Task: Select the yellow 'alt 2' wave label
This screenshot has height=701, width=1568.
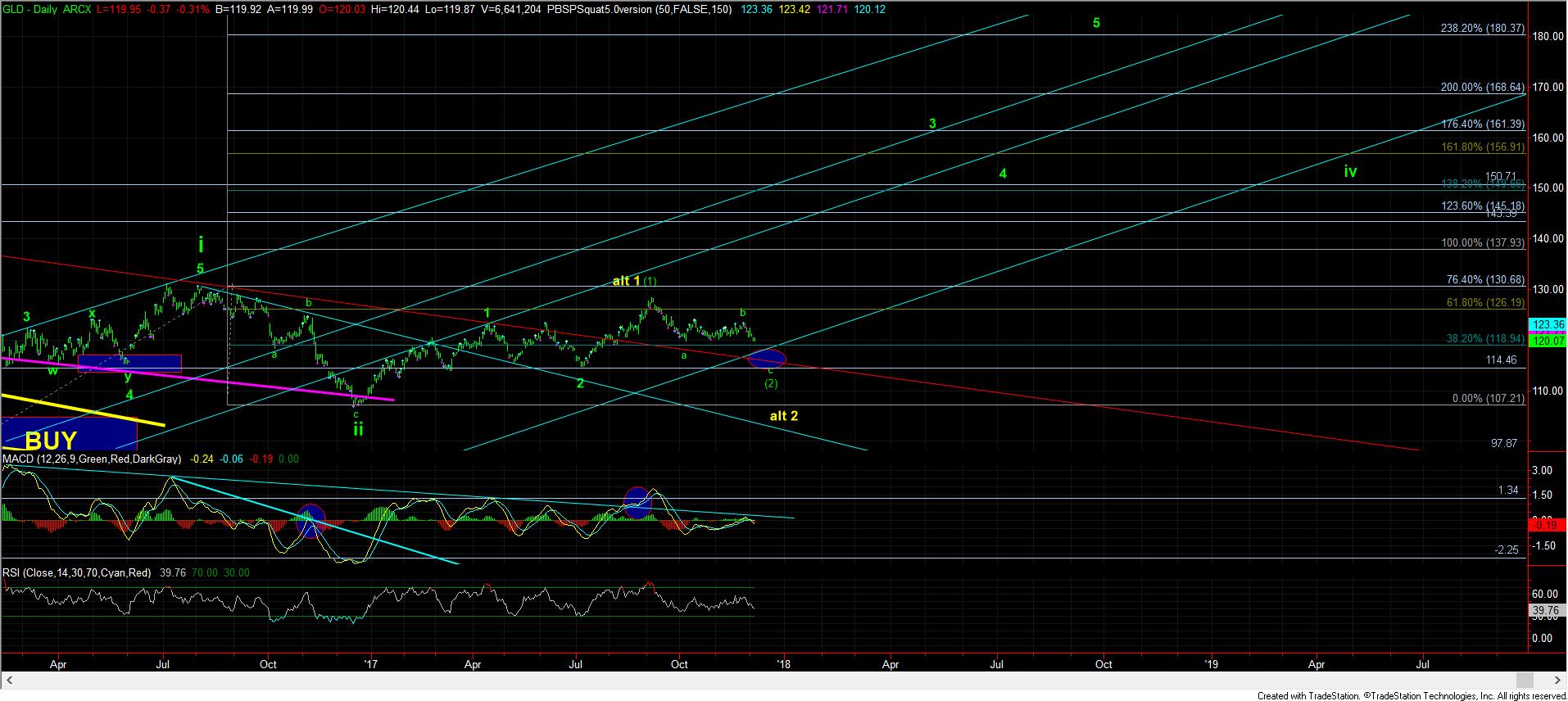Action: pyautogui.click(x=784, y=416)
